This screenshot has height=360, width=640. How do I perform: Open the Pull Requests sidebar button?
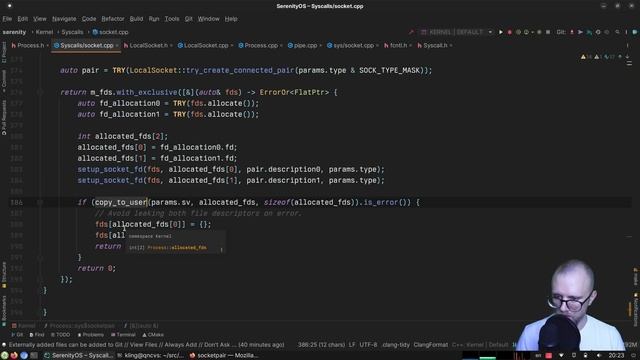(x=4, y=118)
